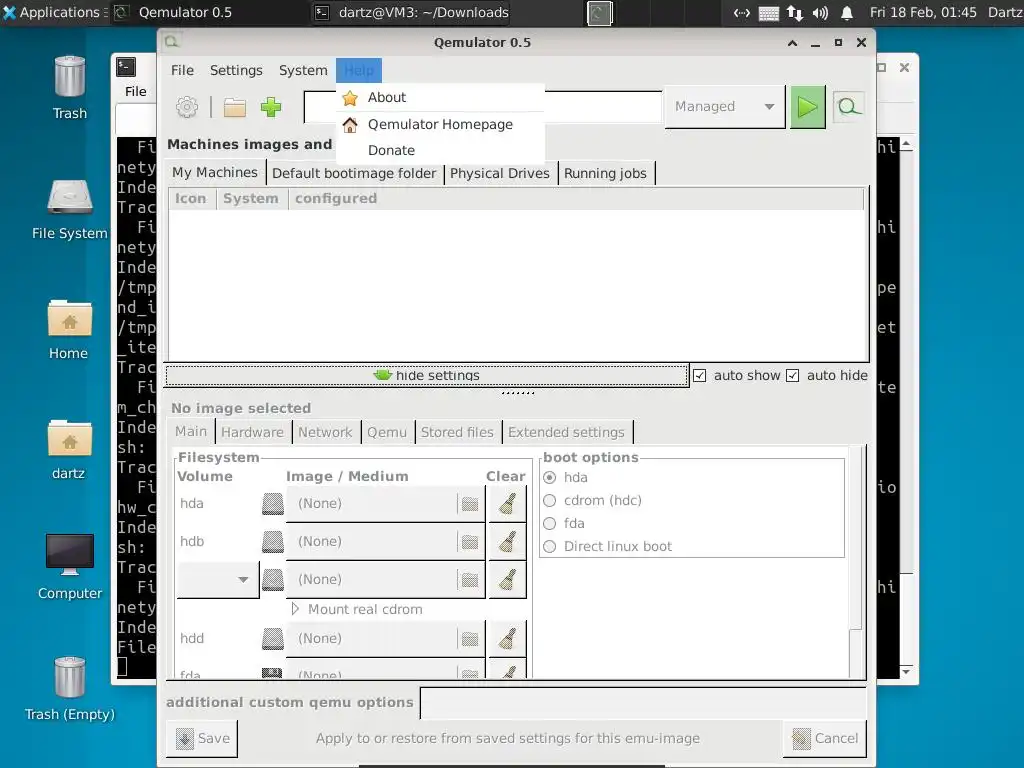Browse image file for hda
This screenshot has width=1024, height=768.
(470, 504)
